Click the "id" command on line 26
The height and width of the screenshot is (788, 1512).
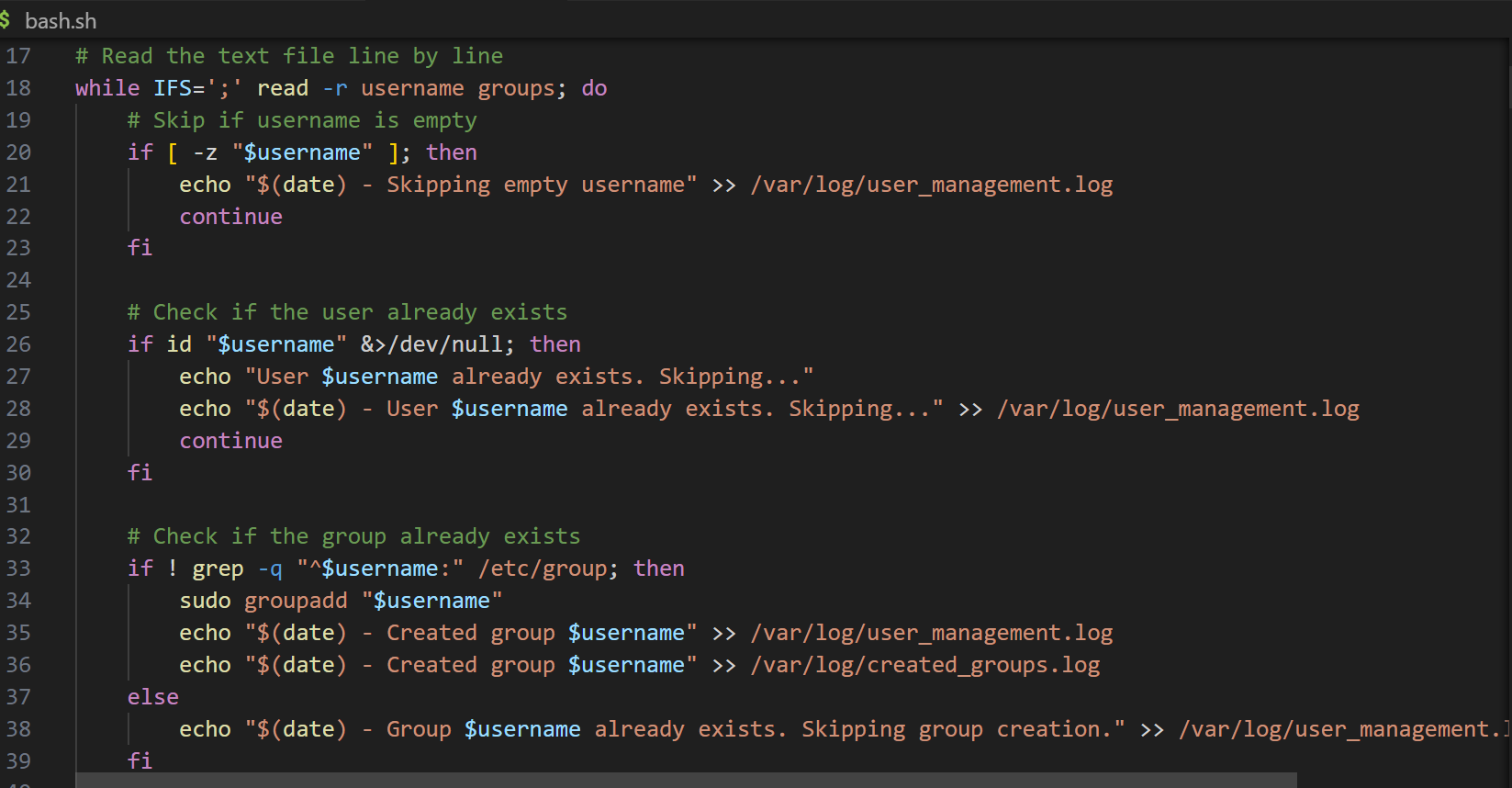179,344
